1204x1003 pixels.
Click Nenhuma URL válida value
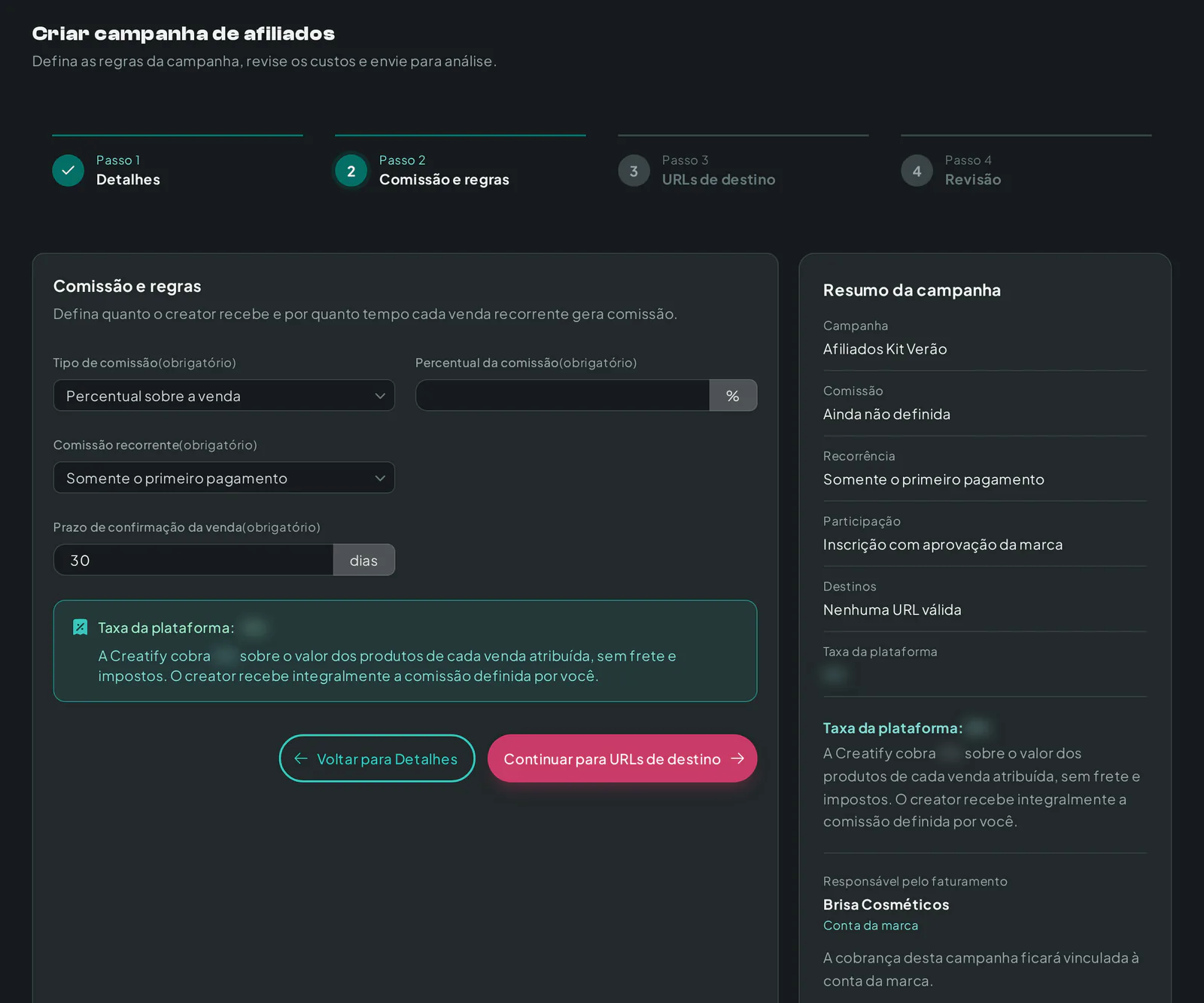click(x=892, y=610)
